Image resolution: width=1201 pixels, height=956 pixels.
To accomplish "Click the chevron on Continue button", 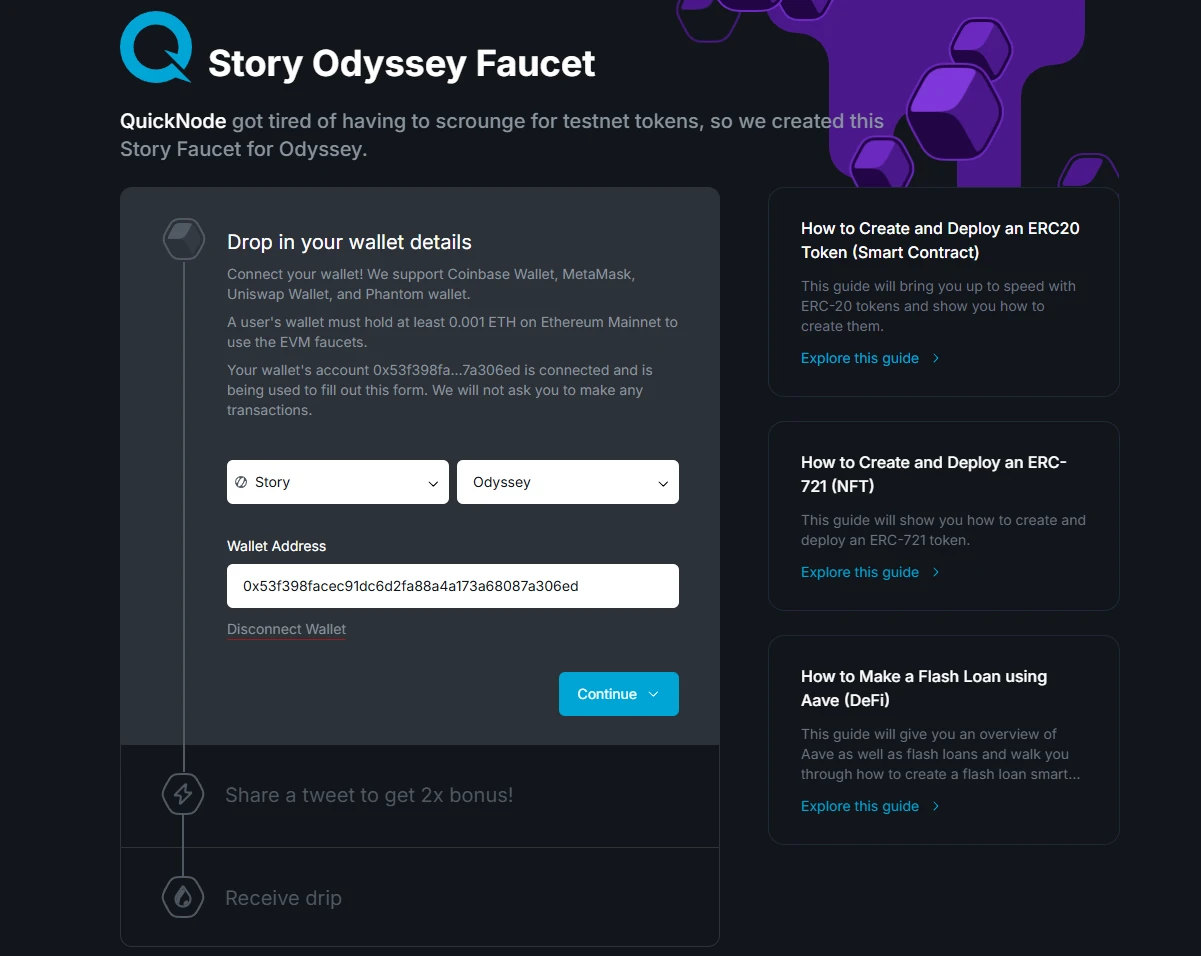I will [x=654, y=694].
